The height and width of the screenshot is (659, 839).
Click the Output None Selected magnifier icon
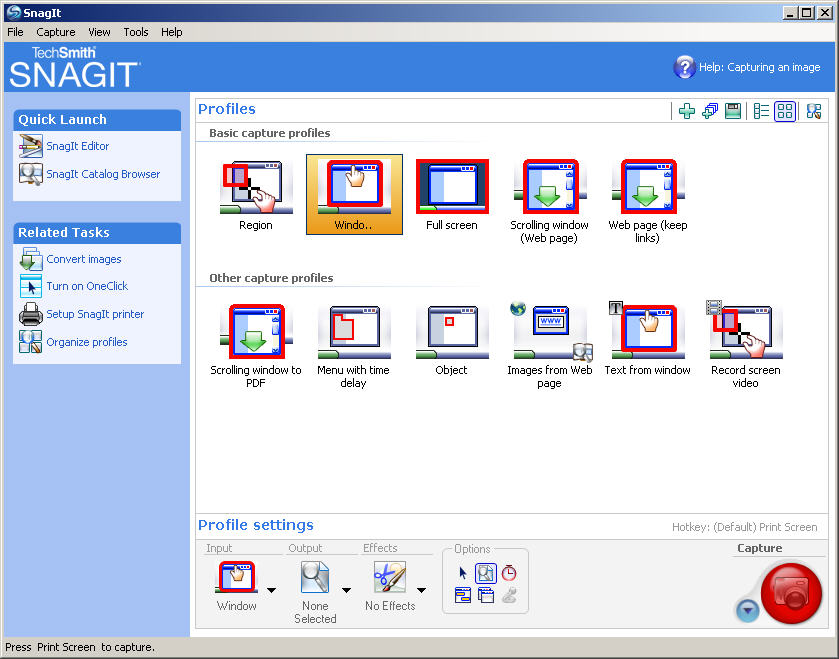pyautogui.click(x=315, y=577)
